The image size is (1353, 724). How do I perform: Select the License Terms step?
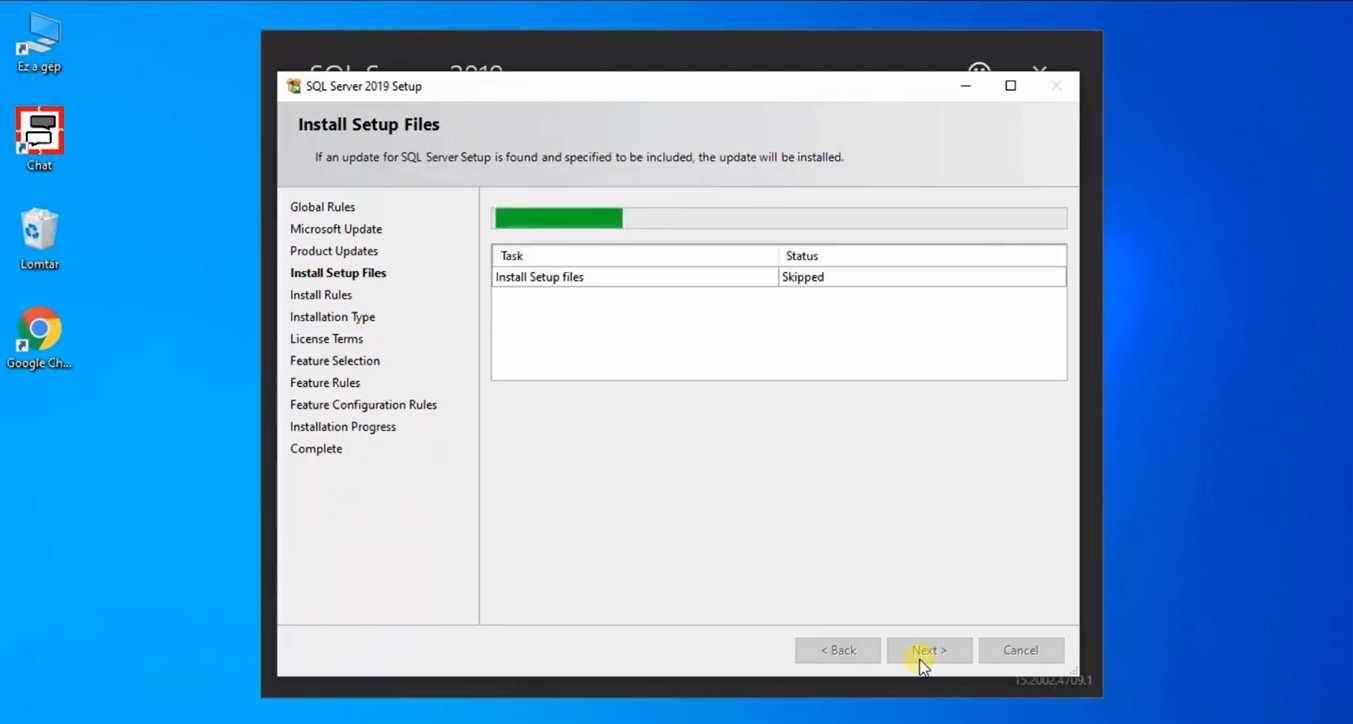(x=326, y=339)
